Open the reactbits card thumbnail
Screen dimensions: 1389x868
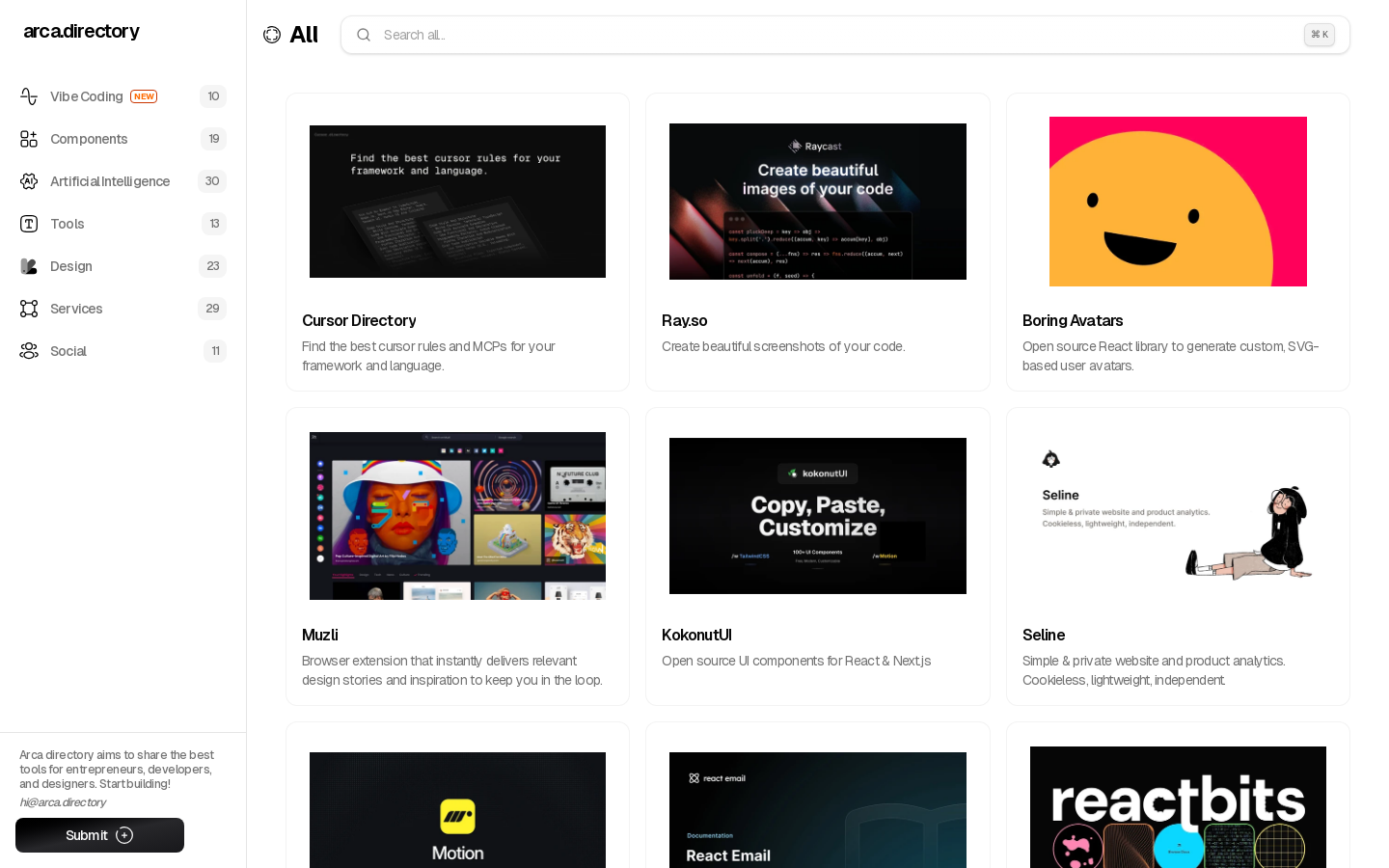(x=1178, y=807)
